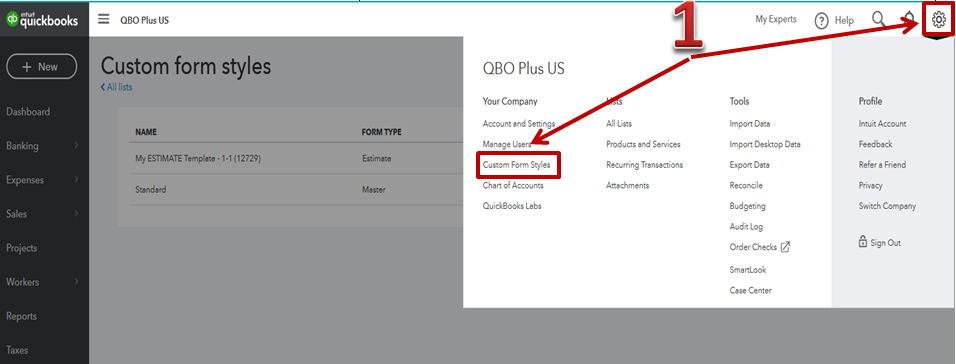Click the + New button
This screenshot has width=956, height=364.
click(41, 66)
